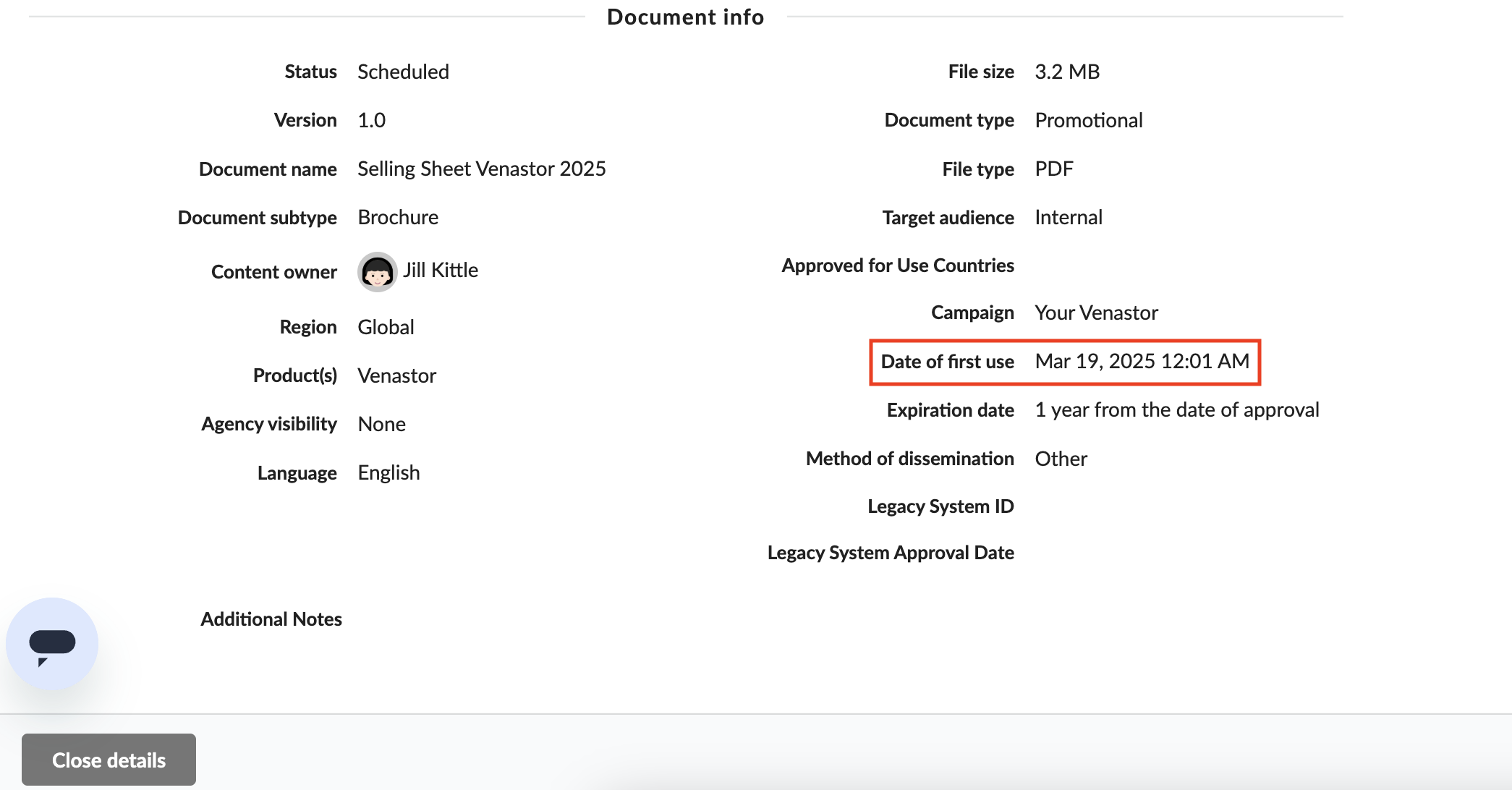
Task: Click the Close details button
Action: [x=109, y=760]
